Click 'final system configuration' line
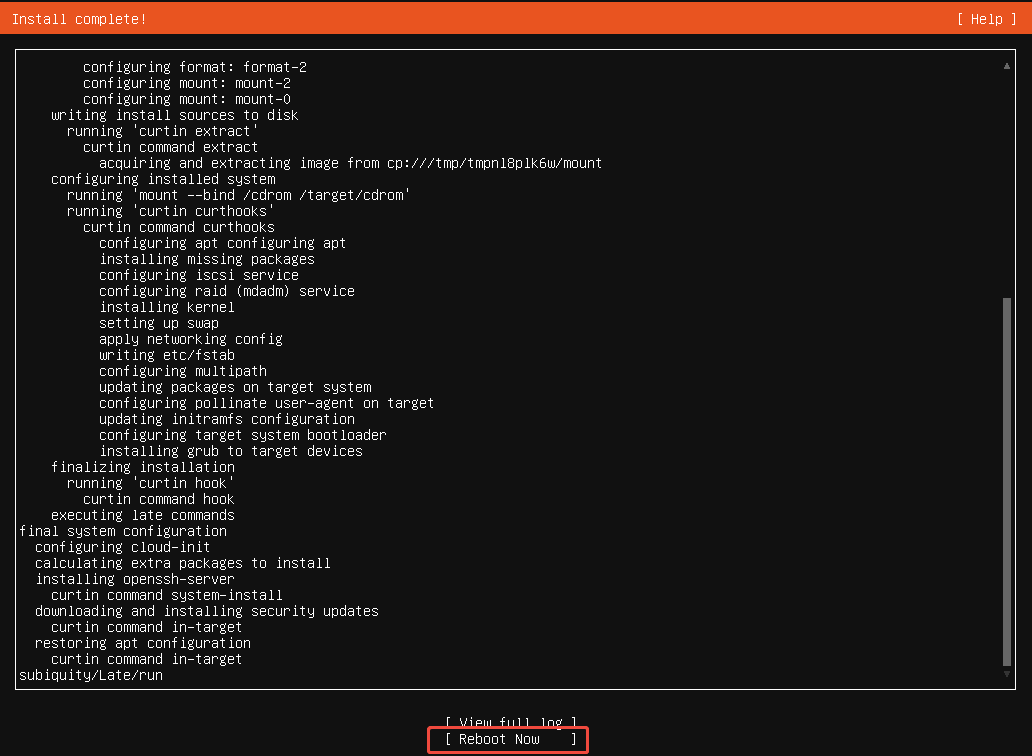The image size is (1032, 756). point(123,531)
